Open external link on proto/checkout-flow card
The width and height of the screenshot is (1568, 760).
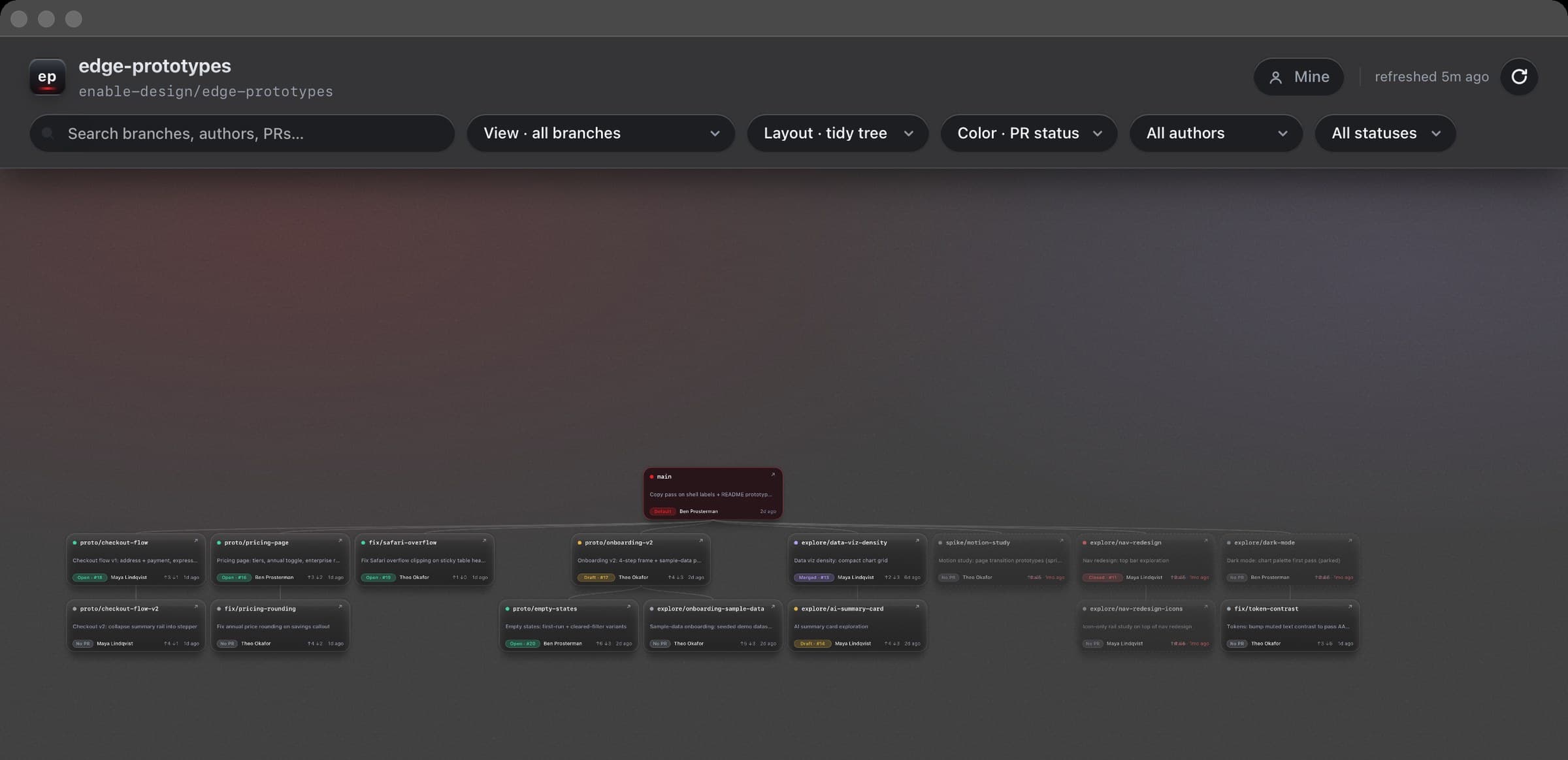coord(195,541)
